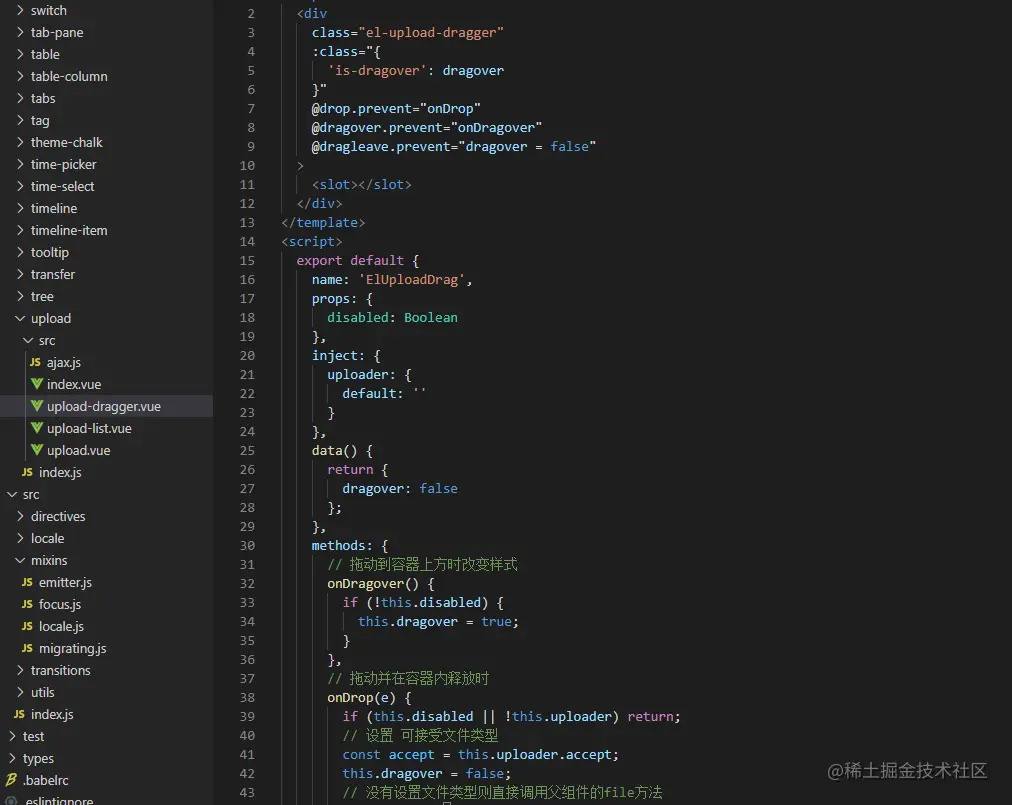Select upload-dragger.vue file
The image size is (1012, 805).
click(x=106, y=406)
